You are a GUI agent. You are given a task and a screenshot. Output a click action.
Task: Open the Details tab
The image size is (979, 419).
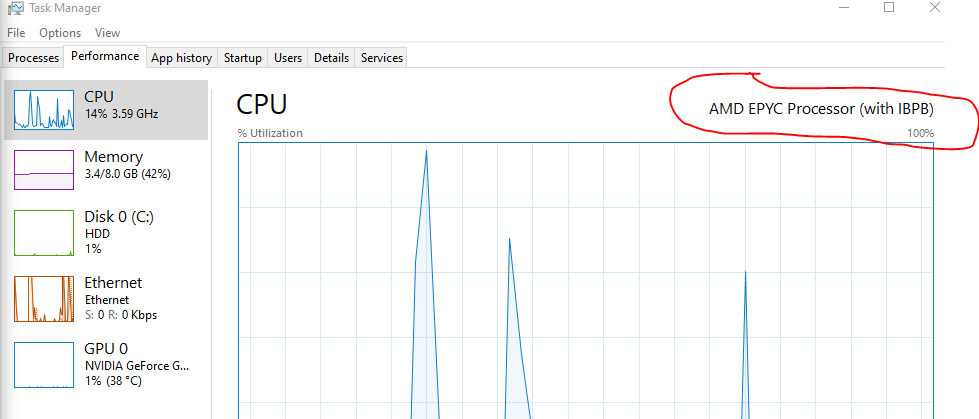[x=332, y=58]
